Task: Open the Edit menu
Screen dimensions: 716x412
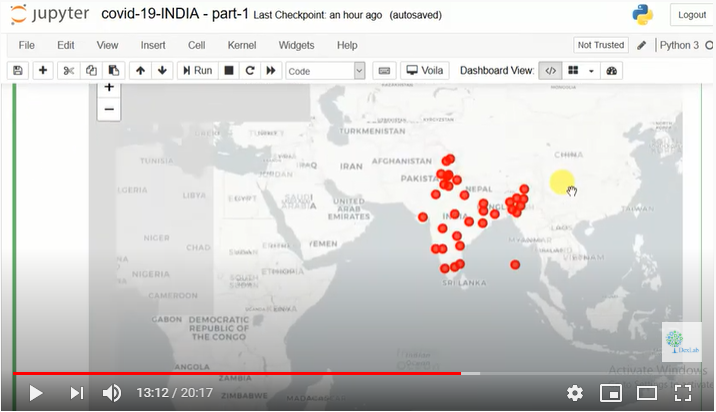Action: [66, 45]
